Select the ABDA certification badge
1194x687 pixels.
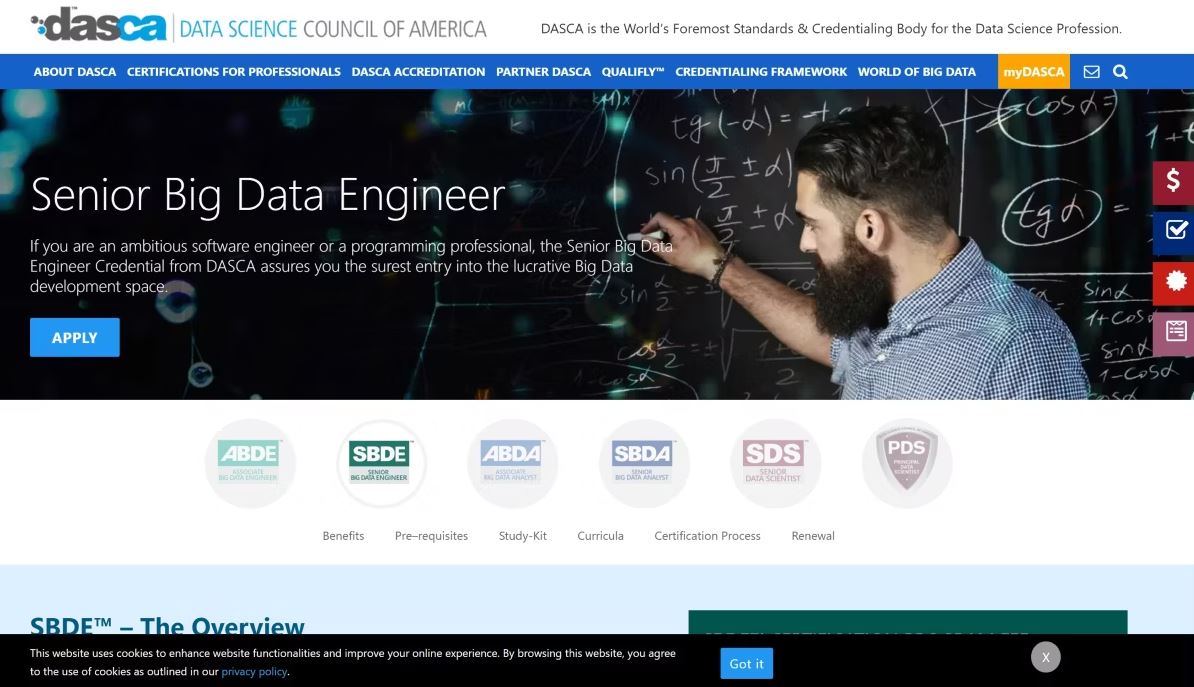click(512, 462)
